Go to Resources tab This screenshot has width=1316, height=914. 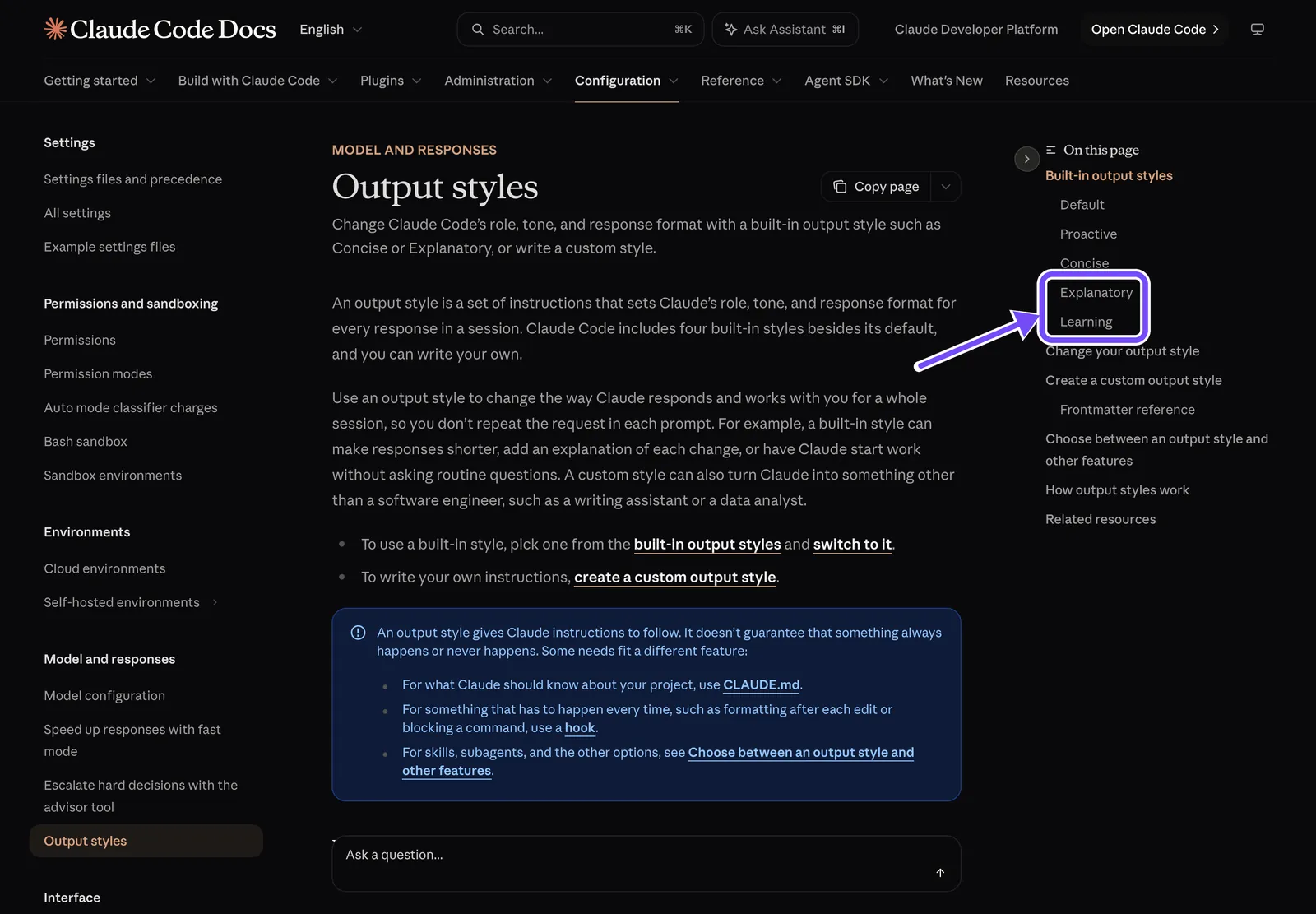click(1036, 81)
